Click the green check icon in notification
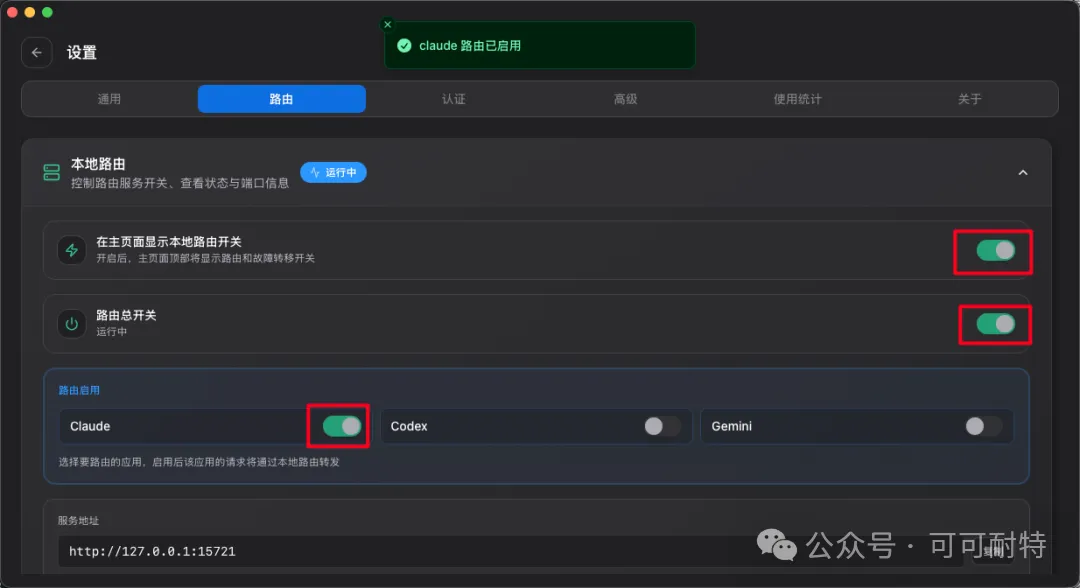The width and height of the screenshot is (1080, 588). coord(404,45)
